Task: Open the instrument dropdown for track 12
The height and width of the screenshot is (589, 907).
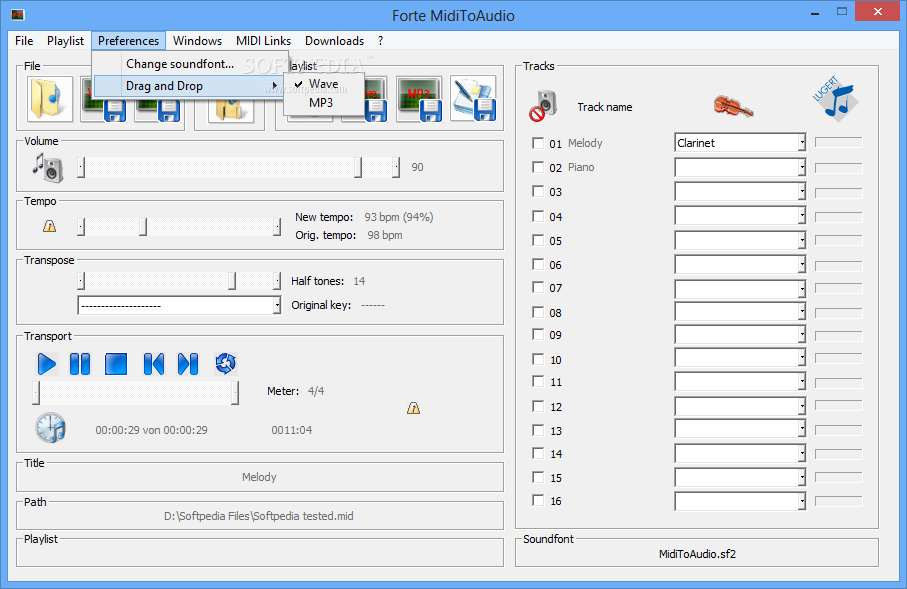Action: coord(802,406)
